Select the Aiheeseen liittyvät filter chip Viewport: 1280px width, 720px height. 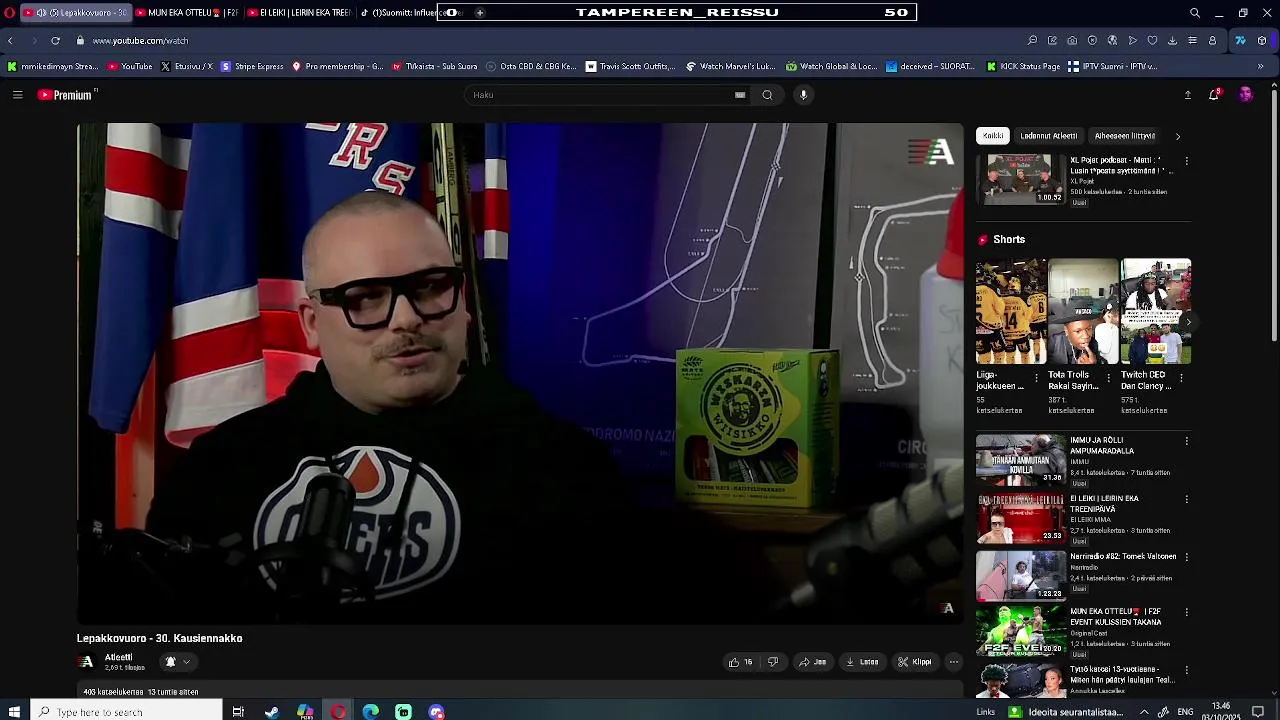[1125, 136]
